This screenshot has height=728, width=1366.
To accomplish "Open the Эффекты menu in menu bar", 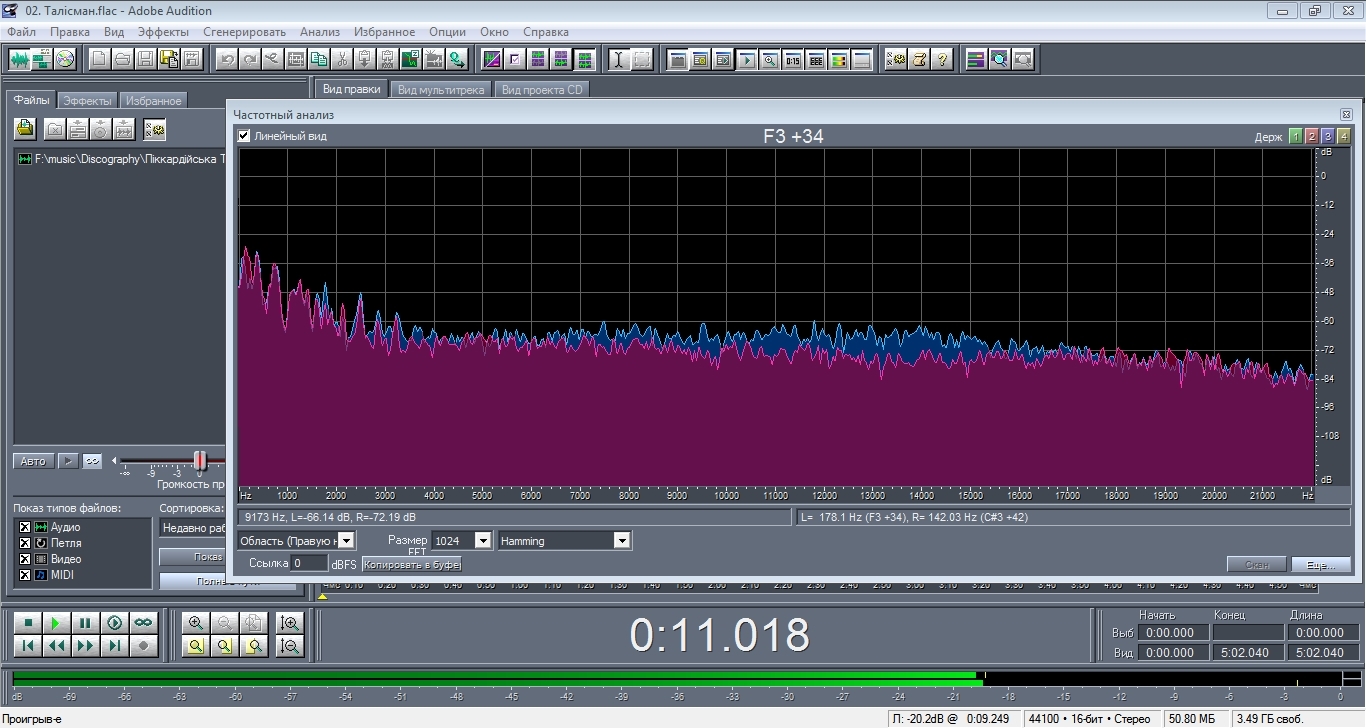I will click(162, 32).
